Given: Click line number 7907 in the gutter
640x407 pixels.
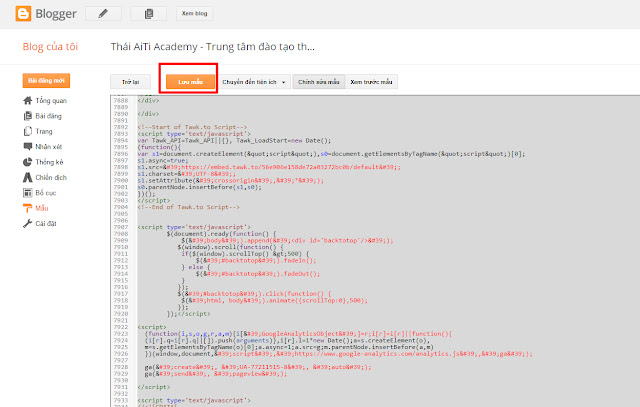Looking at the screenshot, I should pos(120,227).
